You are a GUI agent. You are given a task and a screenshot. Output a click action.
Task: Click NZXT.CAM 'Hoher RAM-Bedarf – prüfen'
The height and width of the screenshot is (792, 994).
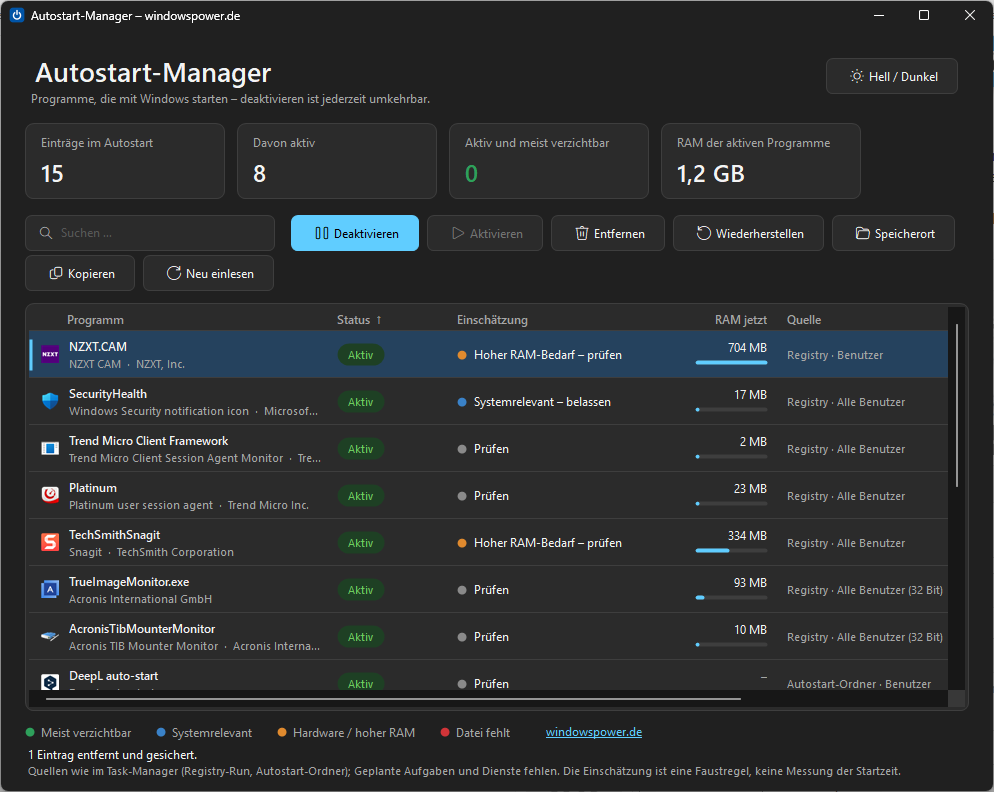tap(548, 354)
